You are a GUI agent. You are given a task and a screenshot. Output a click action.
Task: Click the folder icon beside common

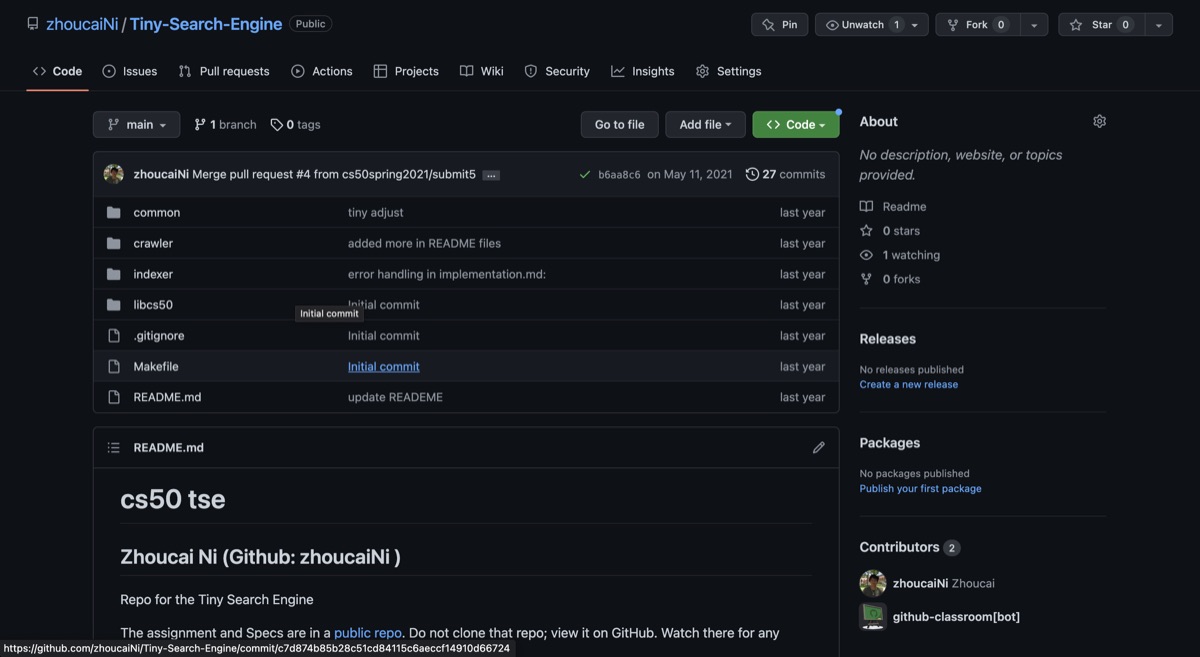pyautogui.click(x=114, y=212)
